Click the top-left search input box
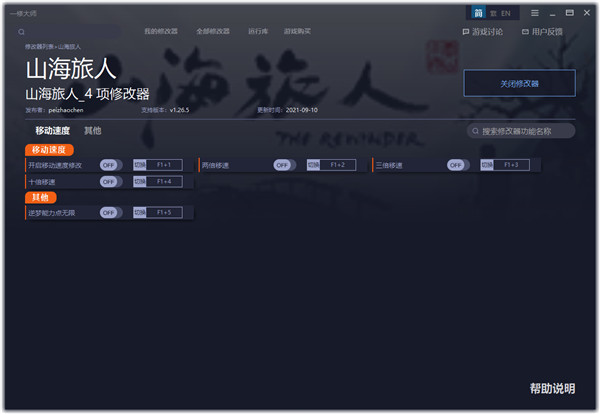The width and height of the screenshot is (600, 414). pyautogui.click(x=69, y=32)
